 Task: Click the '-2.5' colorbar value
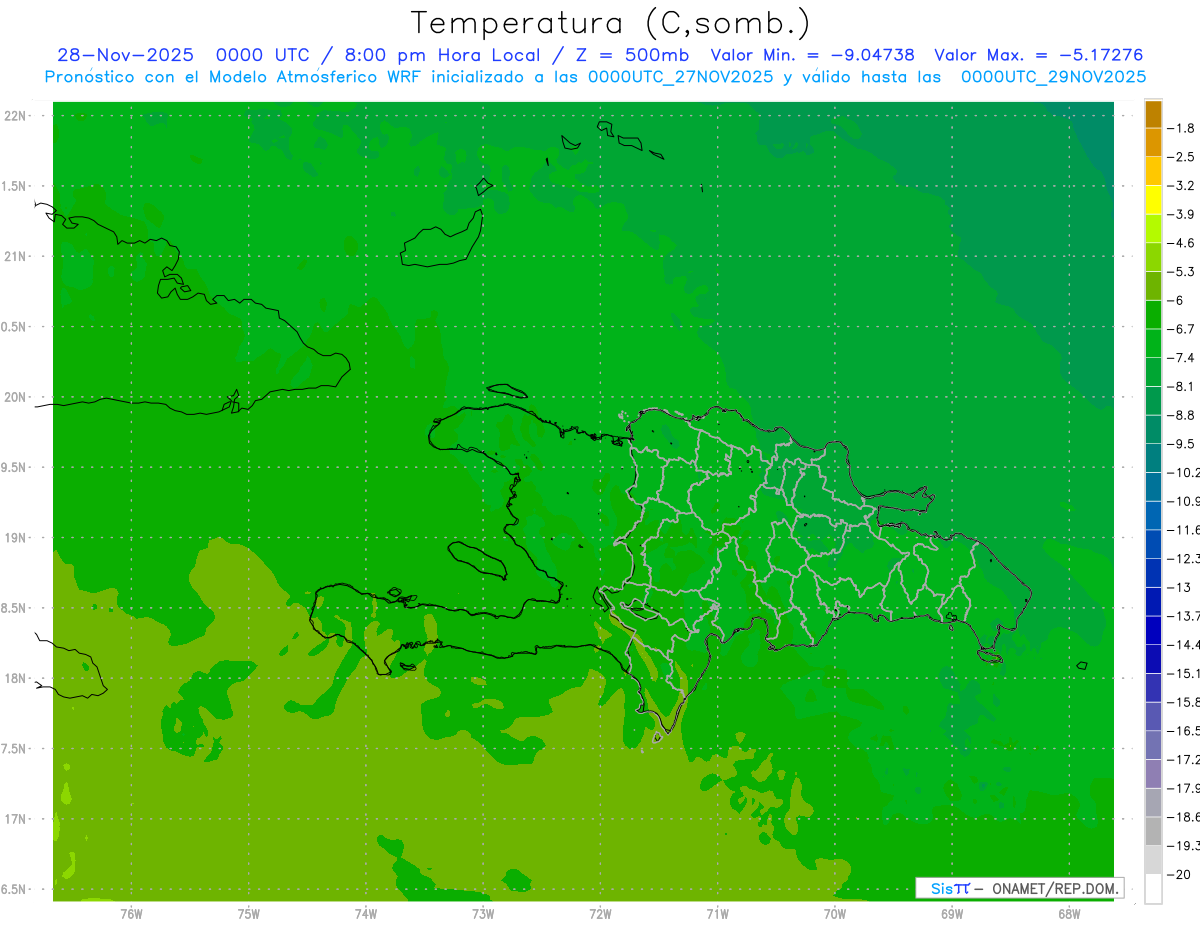(x=1183, y=157)
